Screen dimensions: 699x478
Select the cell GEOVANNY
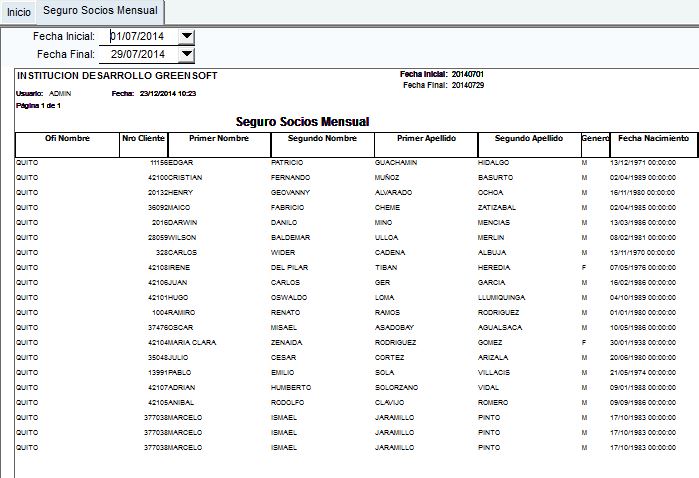pyautogui.click(x=290, y=193)
